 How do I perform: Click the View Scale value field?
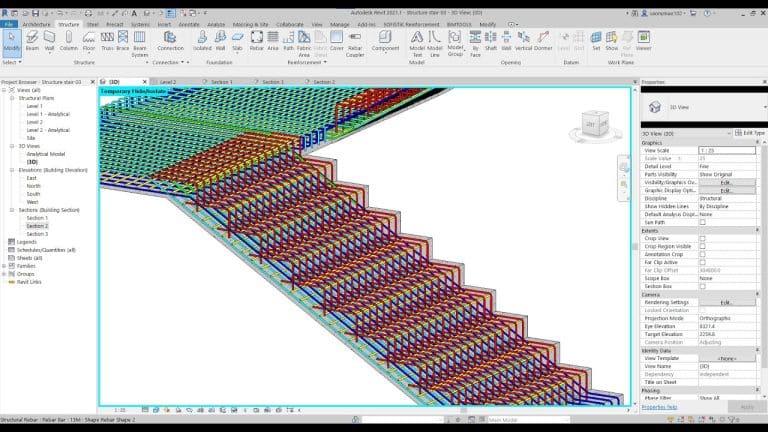click(727, 150)
